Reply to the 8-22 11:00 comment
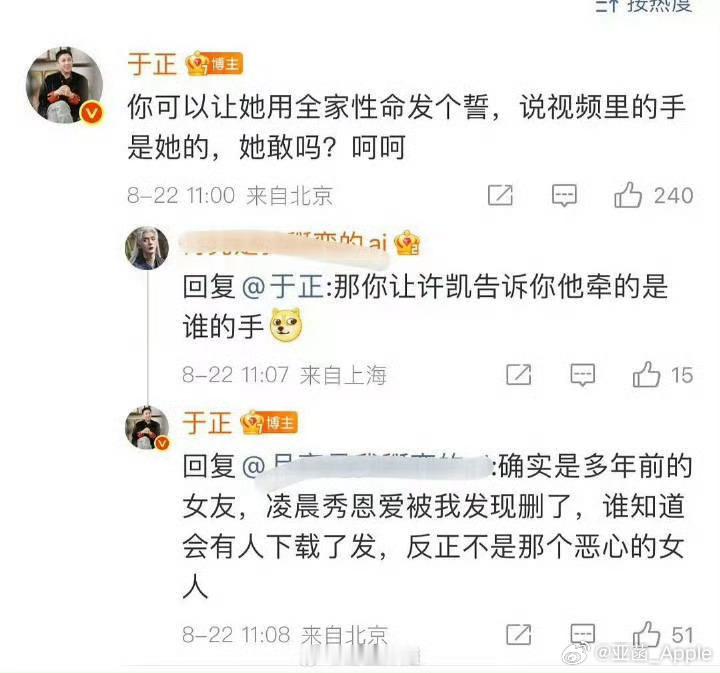 click(x=564, y=196)
